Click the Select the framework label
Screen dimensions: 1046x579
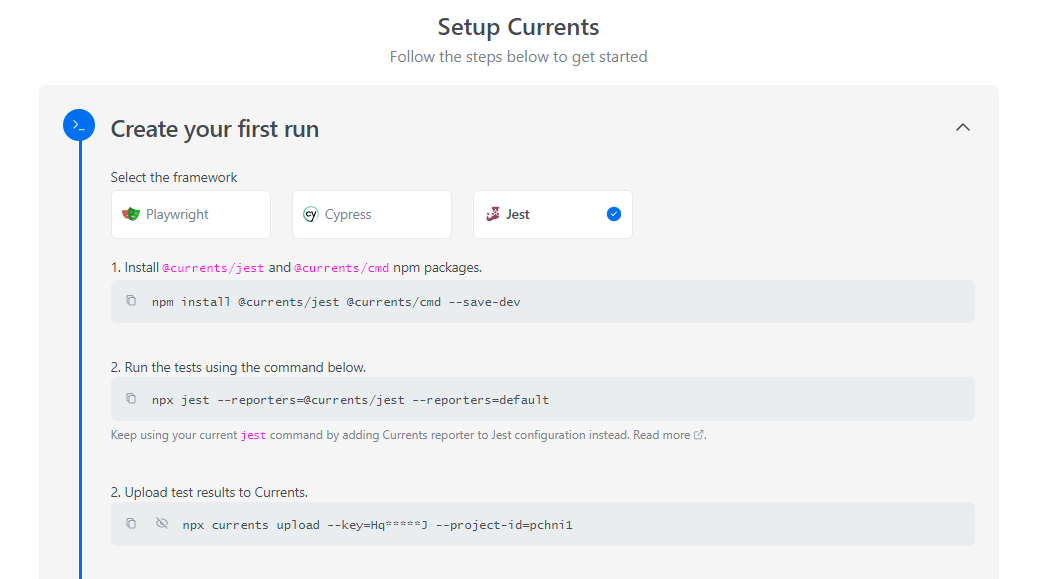point(173,177)
